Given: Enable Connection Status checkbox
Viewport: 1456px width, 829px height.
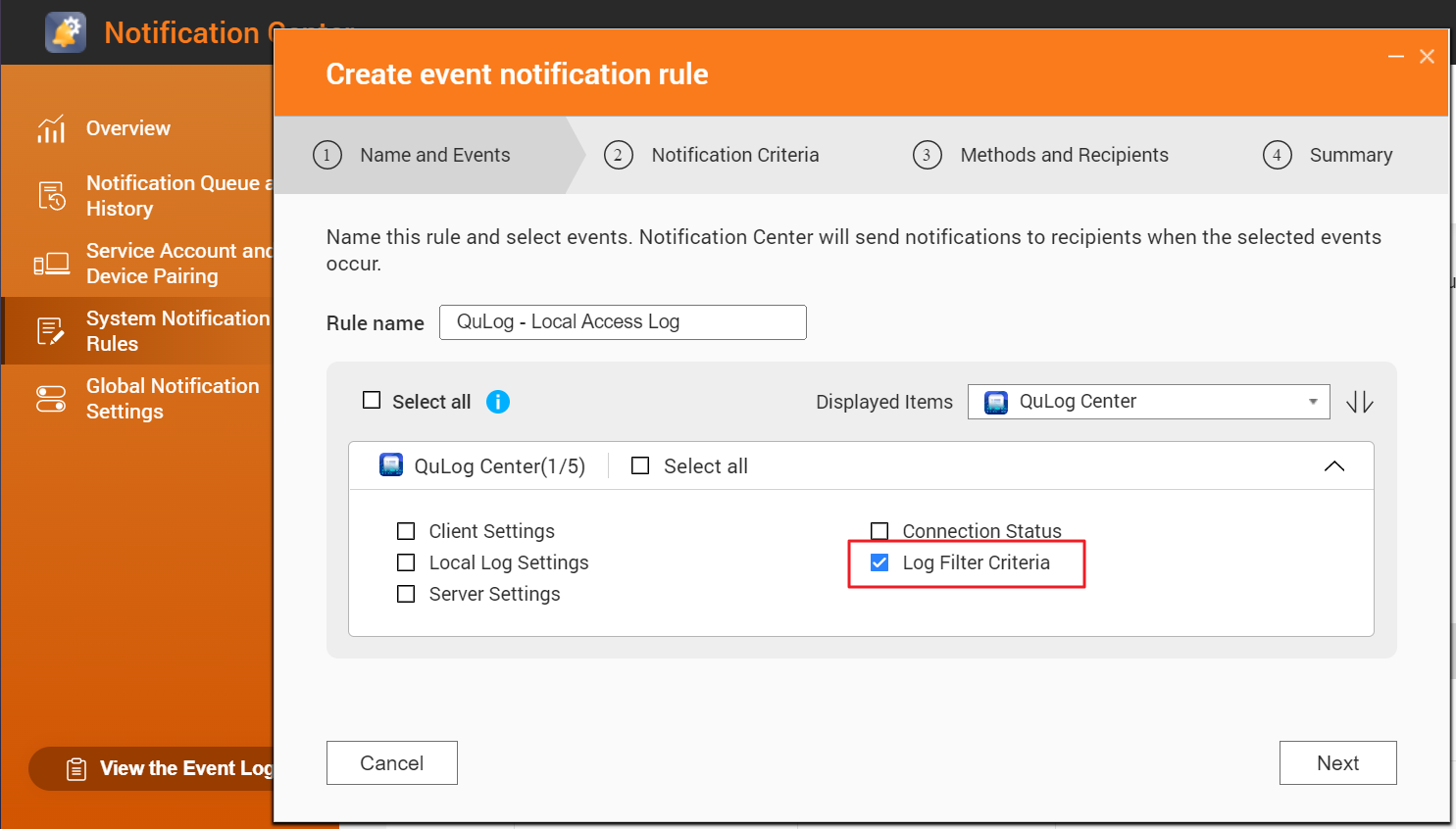Looking at the screenshot, I should pyautogui.click(x=879, y=531).
